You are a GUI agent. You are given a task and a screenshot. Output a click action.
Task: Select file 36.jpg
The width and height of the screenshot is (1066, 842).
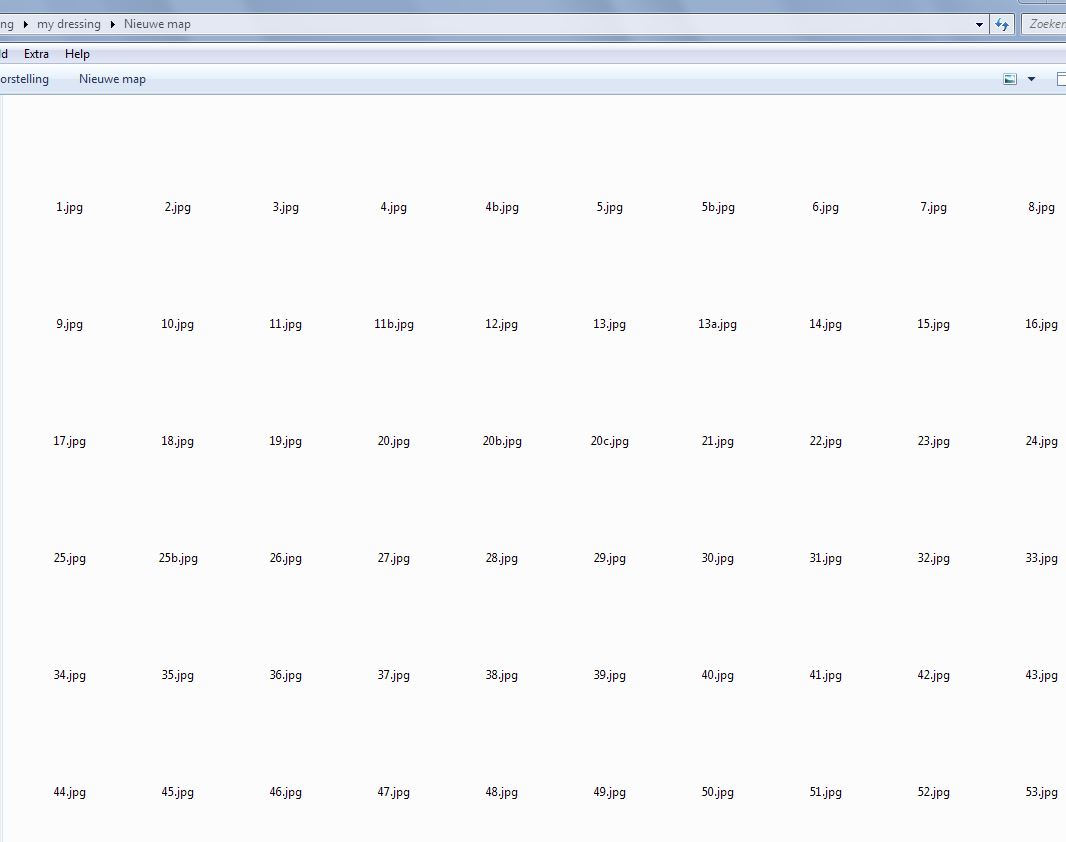point(286,675)
